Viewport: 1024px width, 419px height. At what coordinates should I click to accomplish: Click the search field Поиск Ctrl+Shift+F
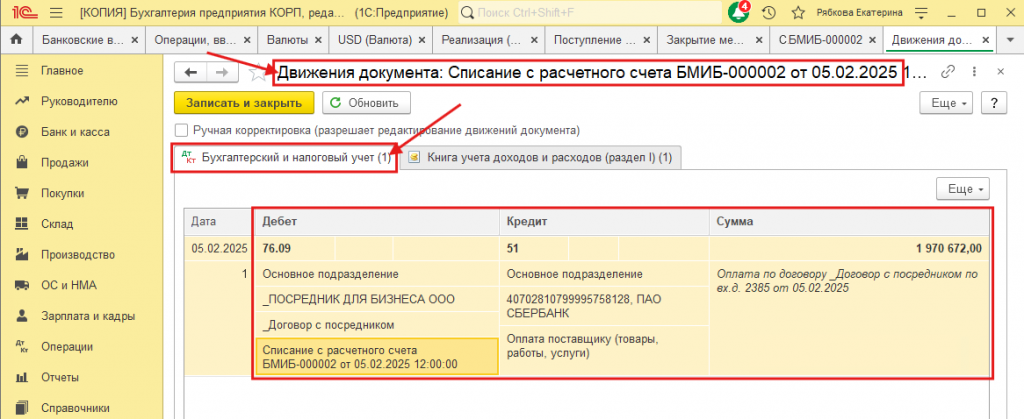(x=589, y=12)
